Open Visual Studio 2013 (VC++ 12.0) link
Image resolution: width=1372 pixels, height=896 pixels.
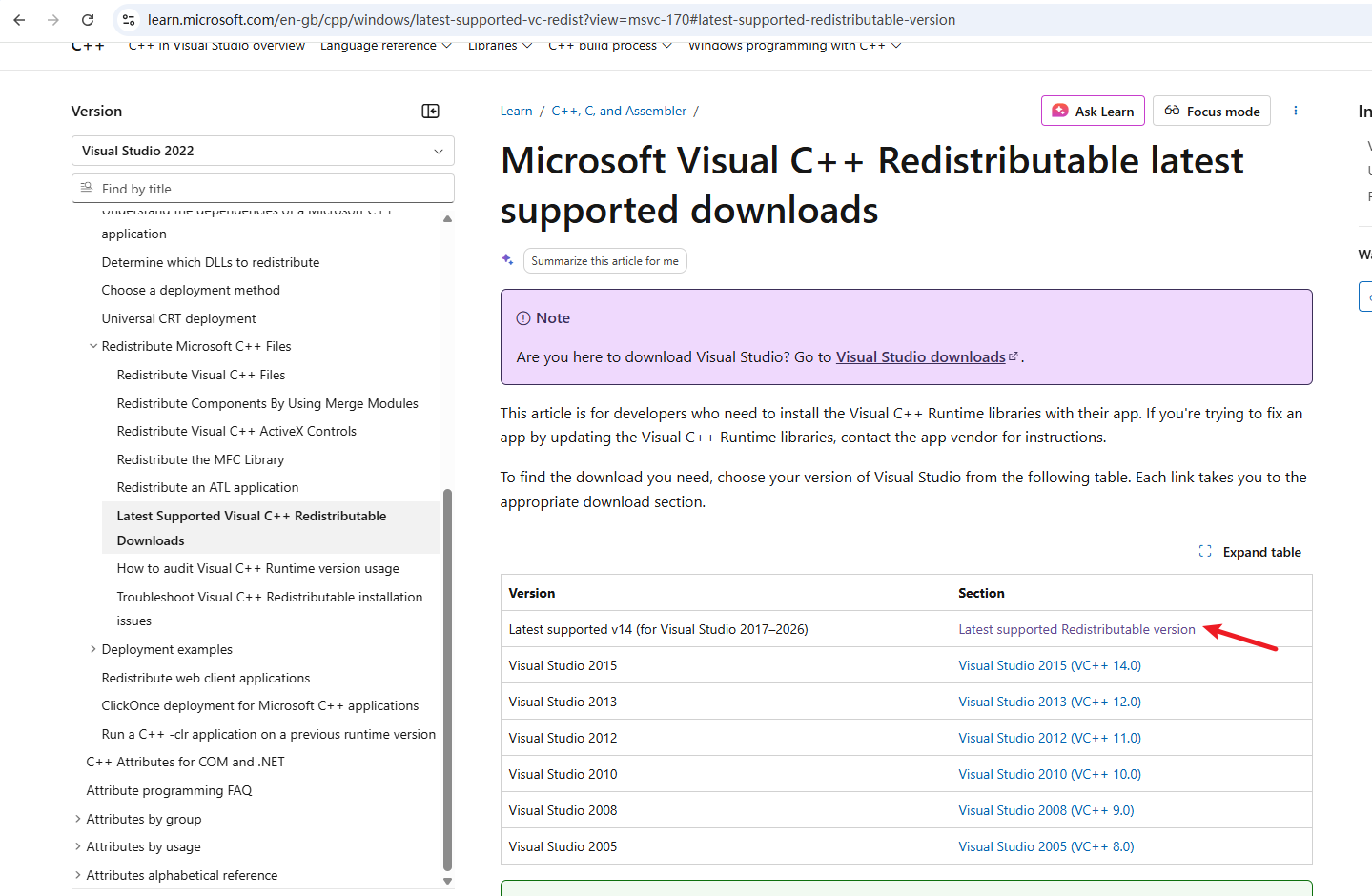coord(1050,702)
